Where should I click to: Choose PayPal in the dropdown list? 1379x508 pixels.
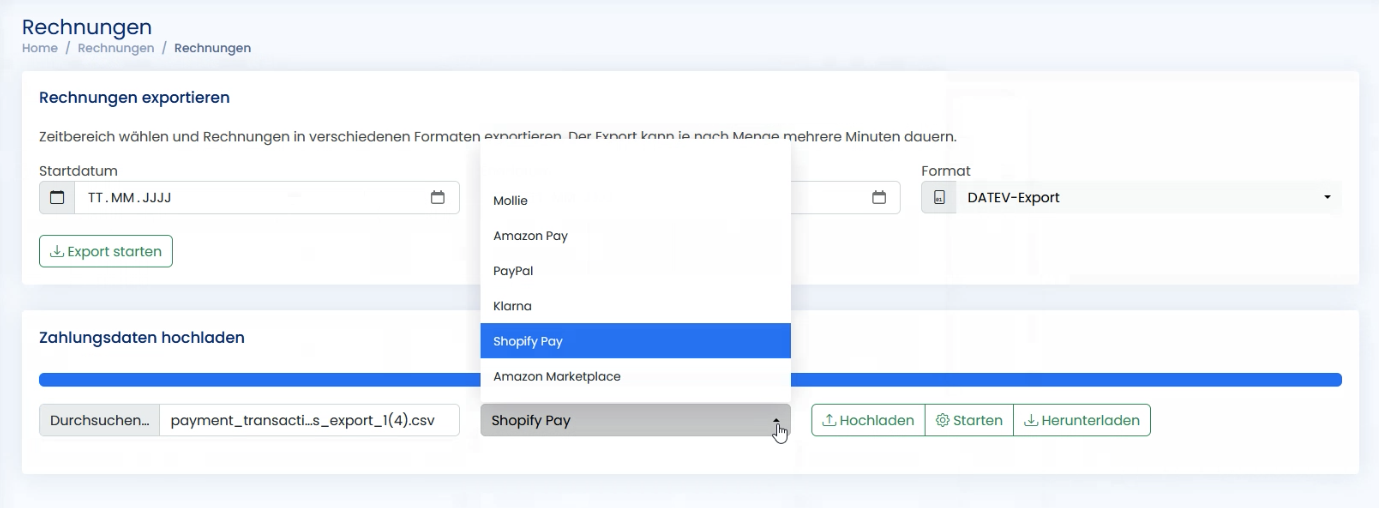click(x=635, y=271)
